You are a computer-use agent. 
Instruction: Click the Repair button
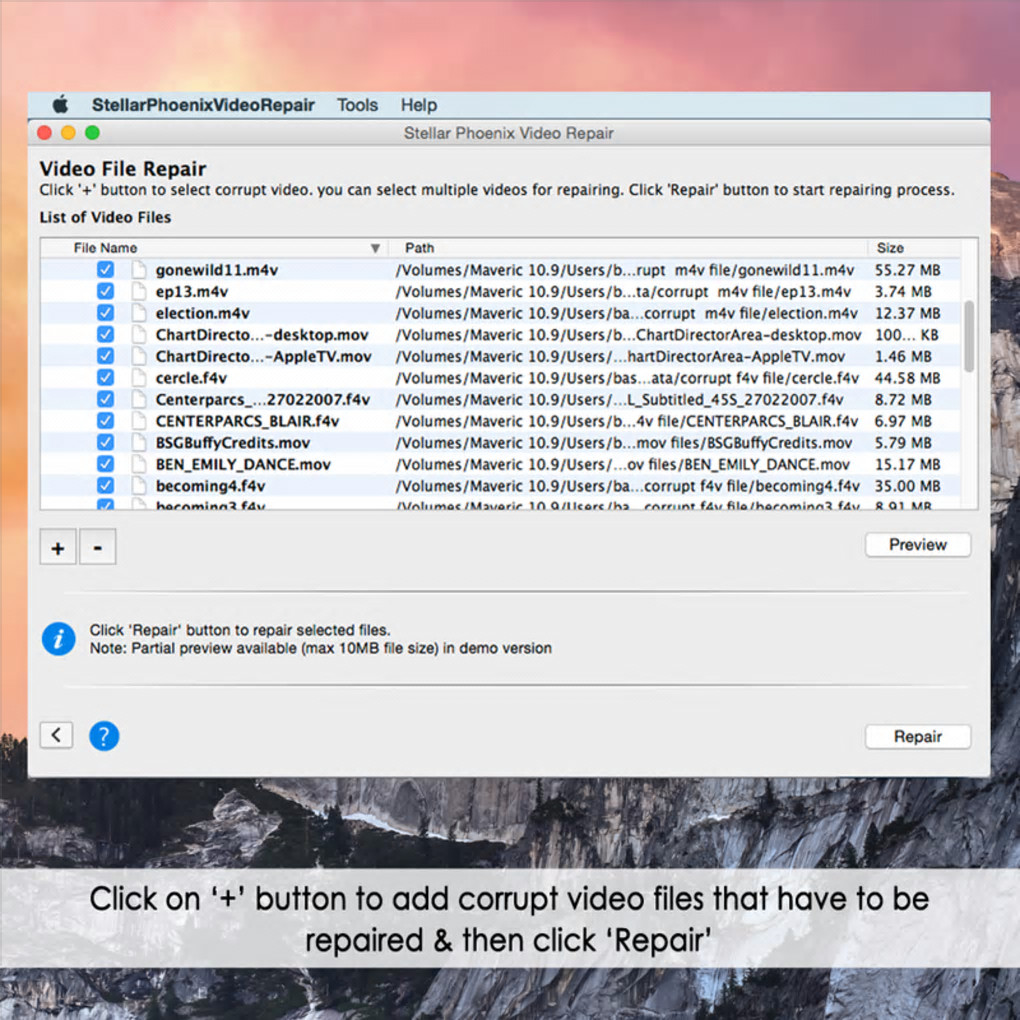(917, 736)
